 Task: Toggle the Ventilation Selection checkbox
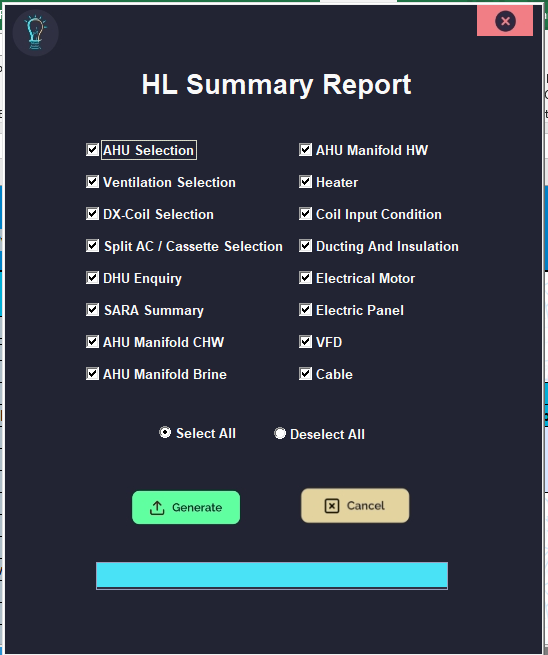(92, 182)
